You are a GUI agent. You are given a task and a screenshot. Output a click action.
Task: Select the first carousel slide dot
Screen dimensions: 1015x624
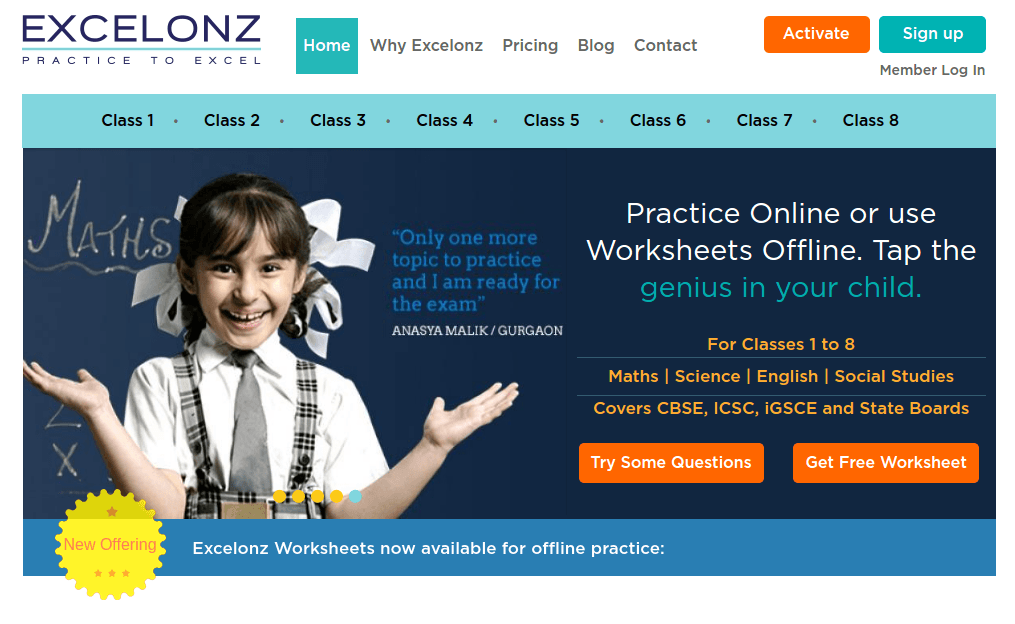(x=279, y=496)
